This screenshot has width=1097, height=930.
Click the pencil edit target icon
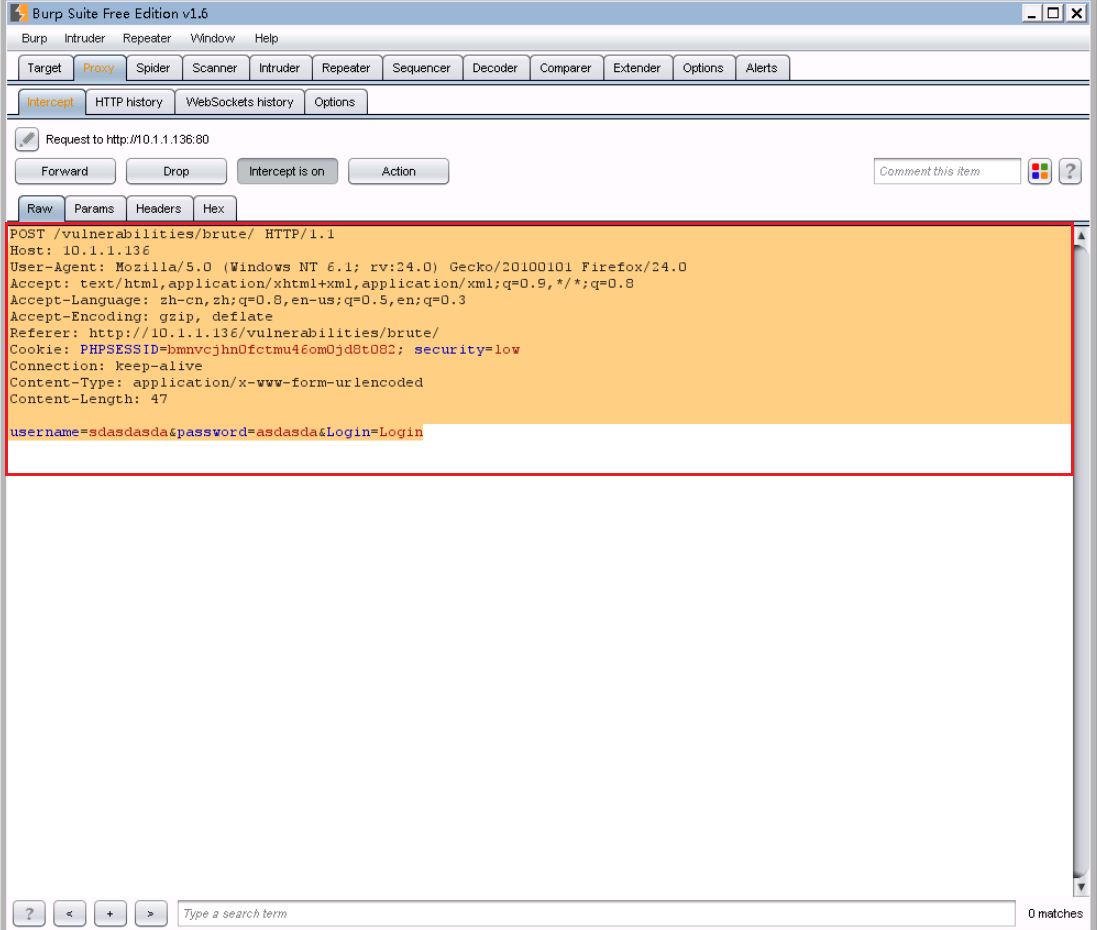27,139
